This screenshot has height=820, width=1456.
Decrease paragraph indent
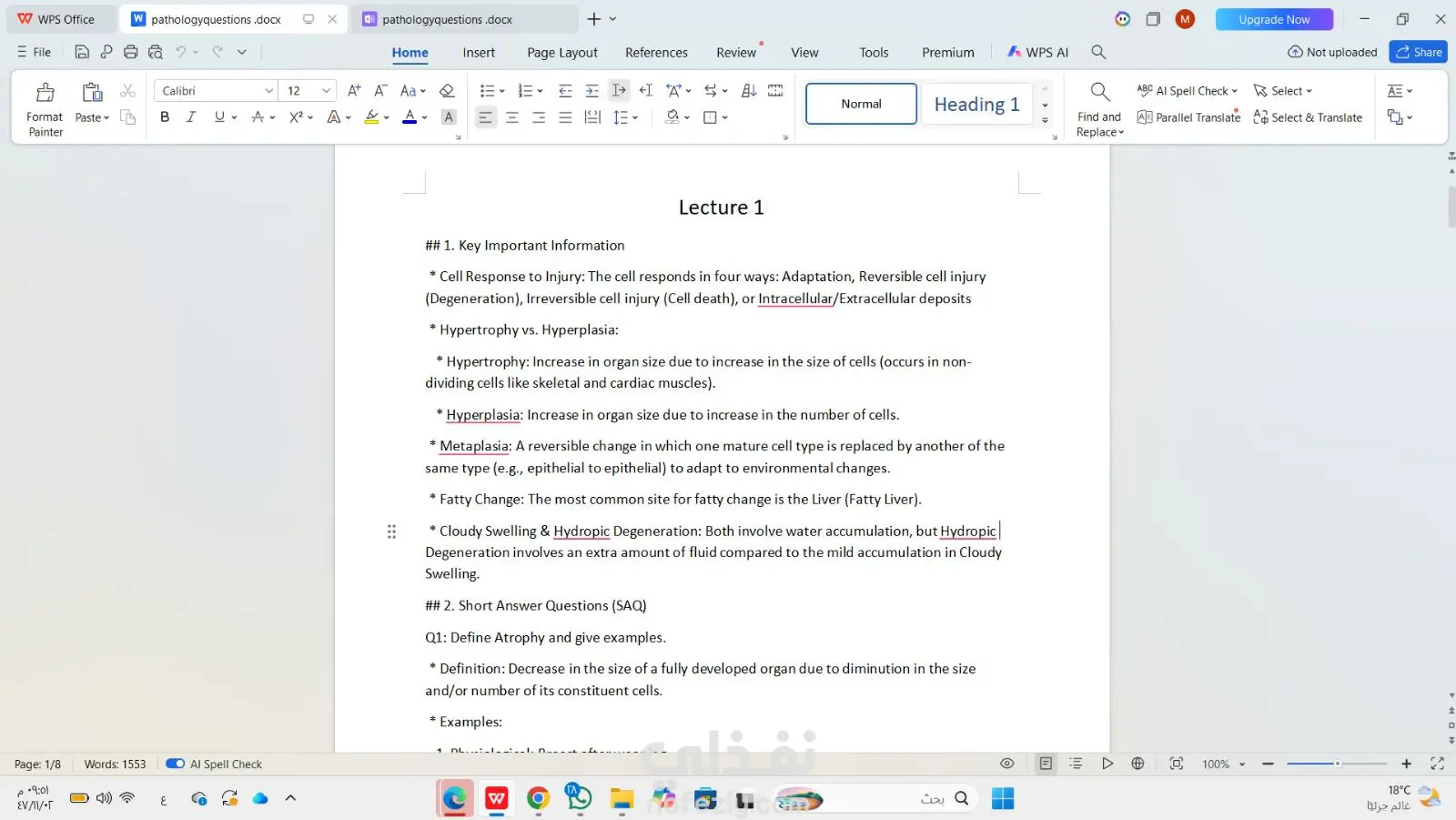tap(565, 90)
